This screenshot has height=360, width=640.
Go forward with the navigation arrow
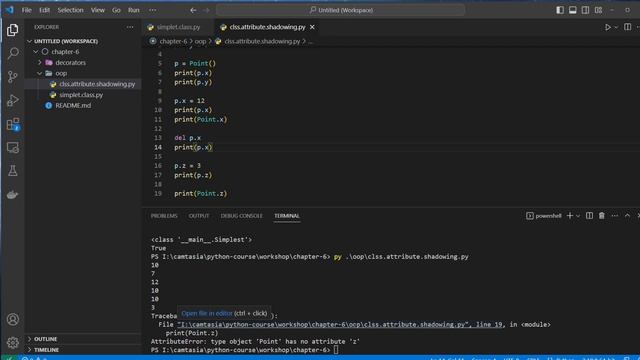coord(206,10)
